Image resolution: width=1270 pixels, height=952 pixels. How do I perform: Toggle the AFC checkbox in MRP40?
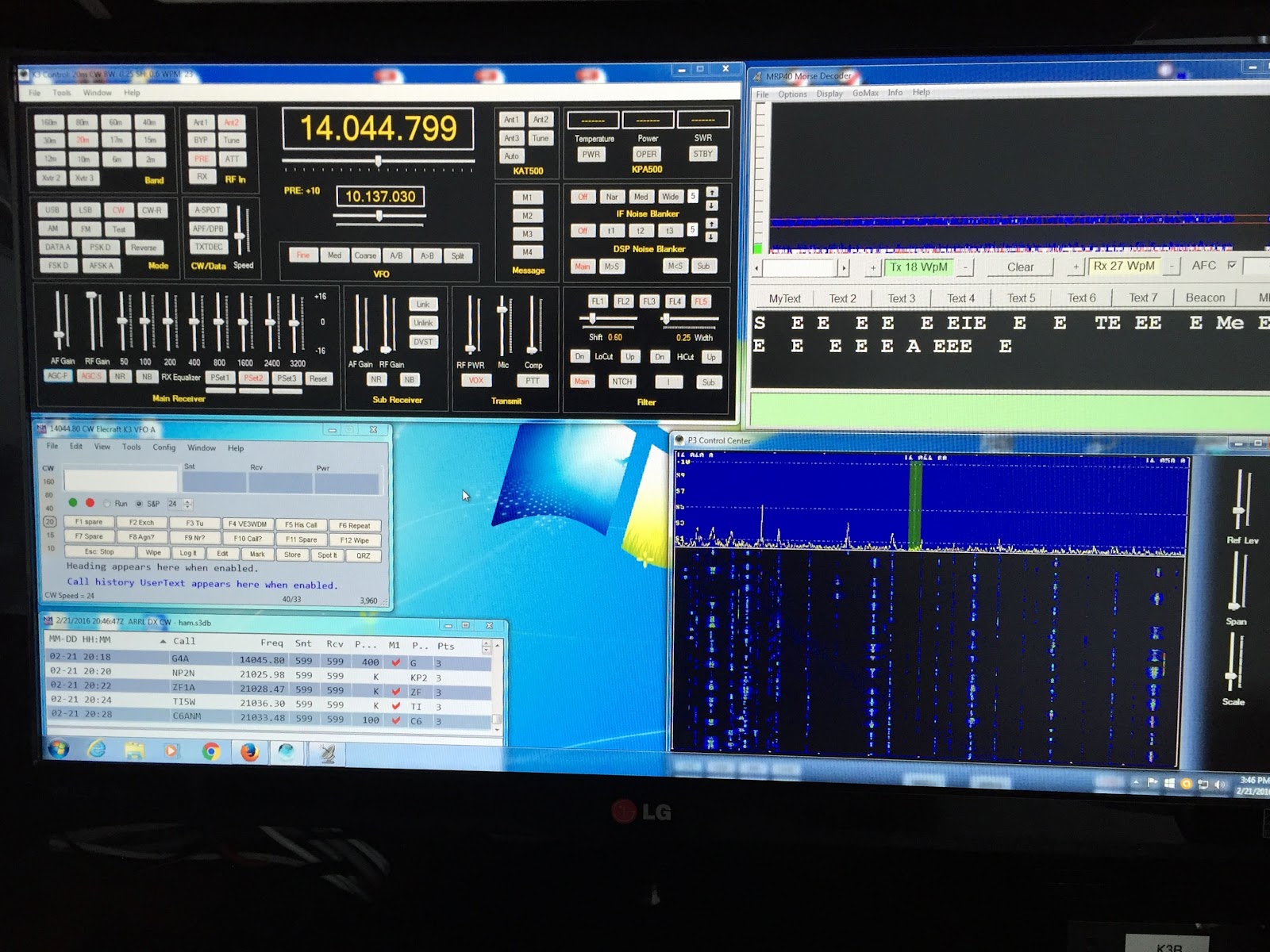click(x=1232, y=265)
